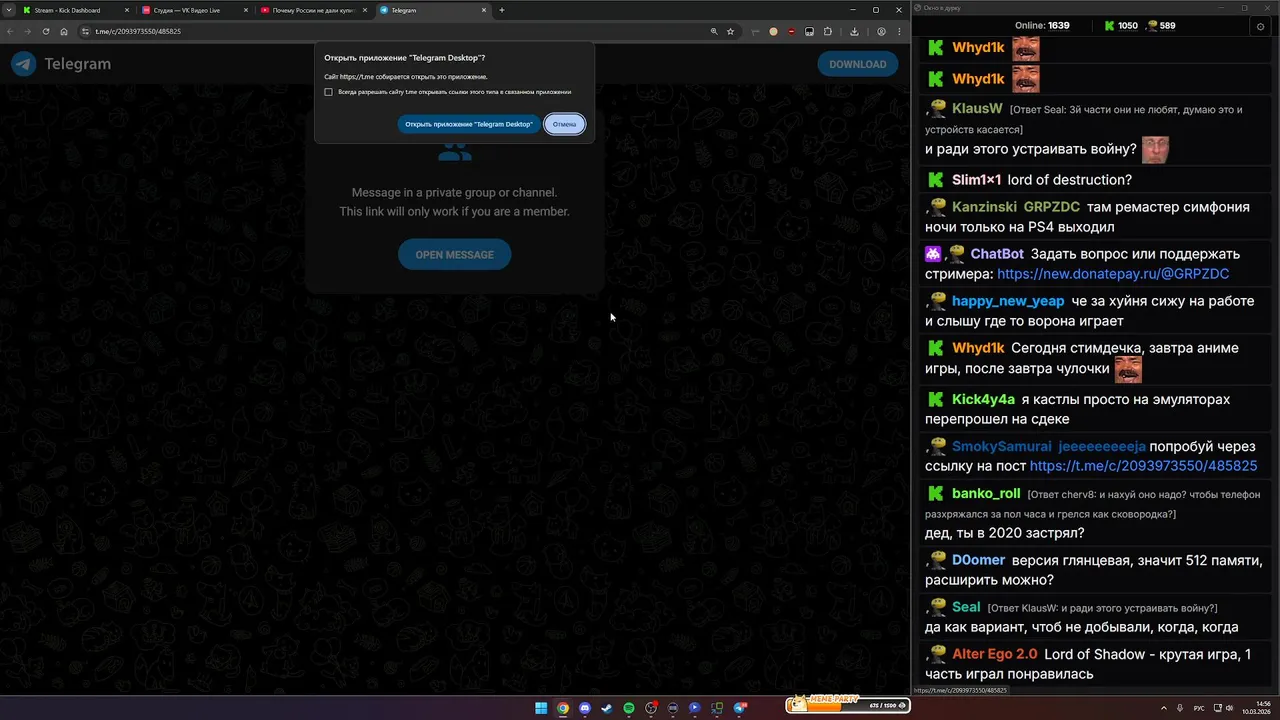Click username Kick4y4a in chat
This screenshot has width=1280, height=720.
(x=983, y=399)
